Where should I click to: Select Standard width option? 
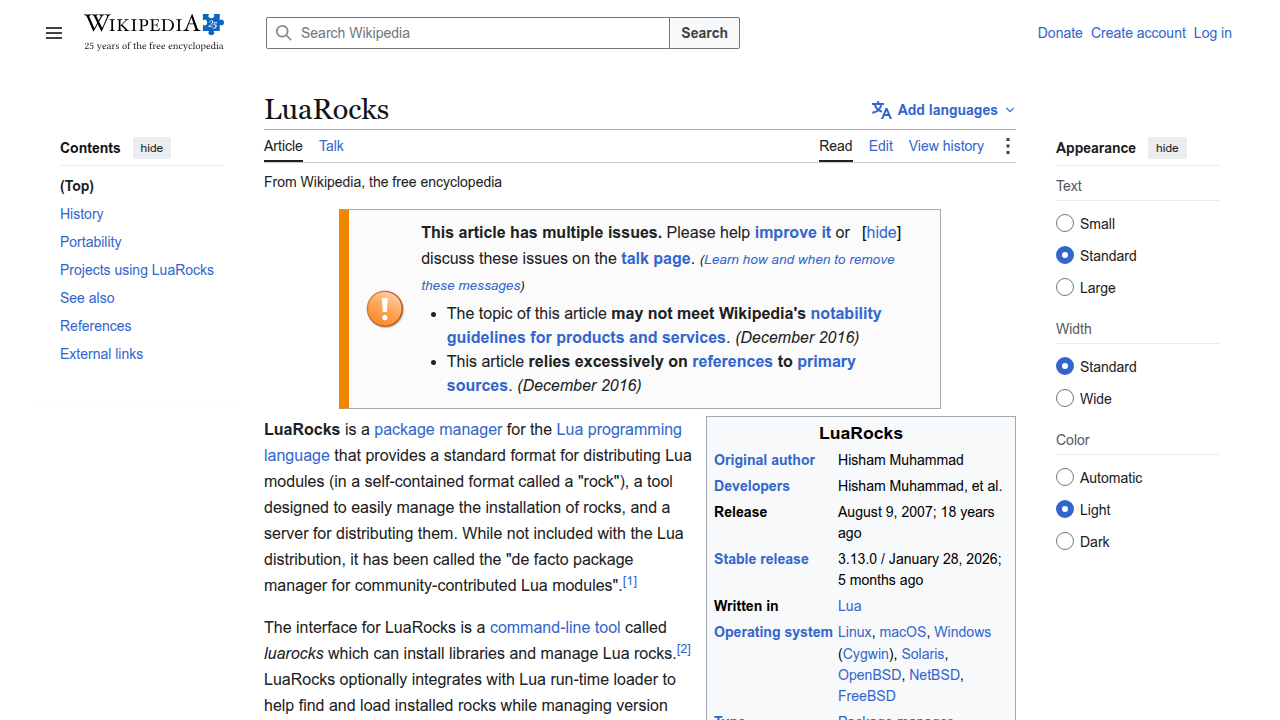point(1065,367)
